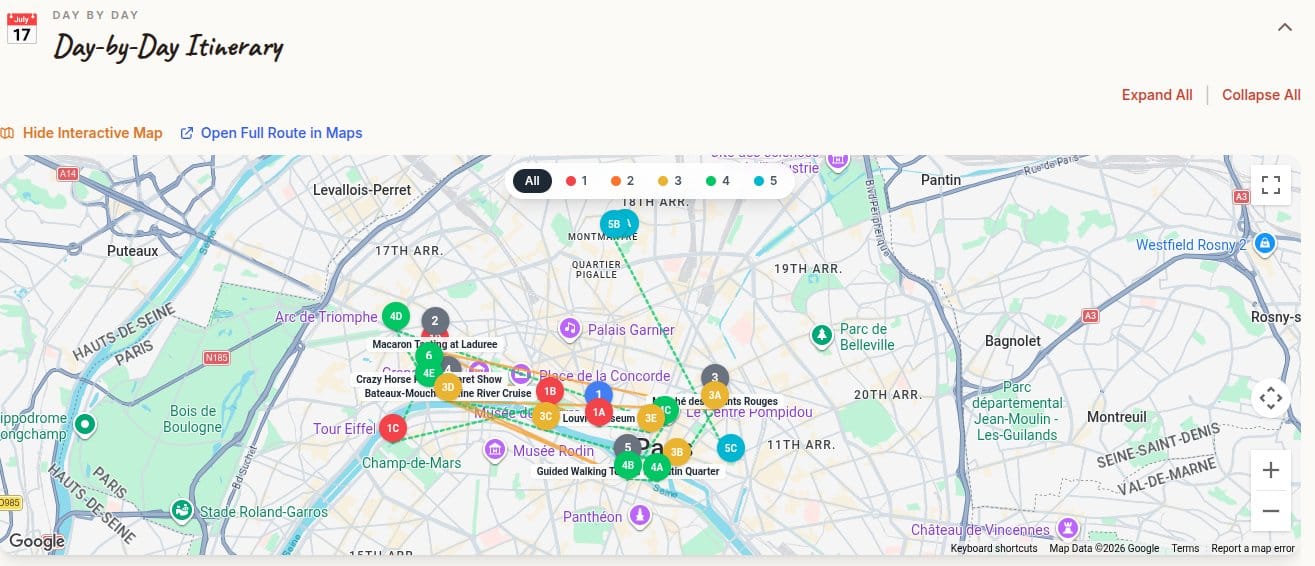
Task: Open Keyboard shortcuts link
Action: pos(994,548)
